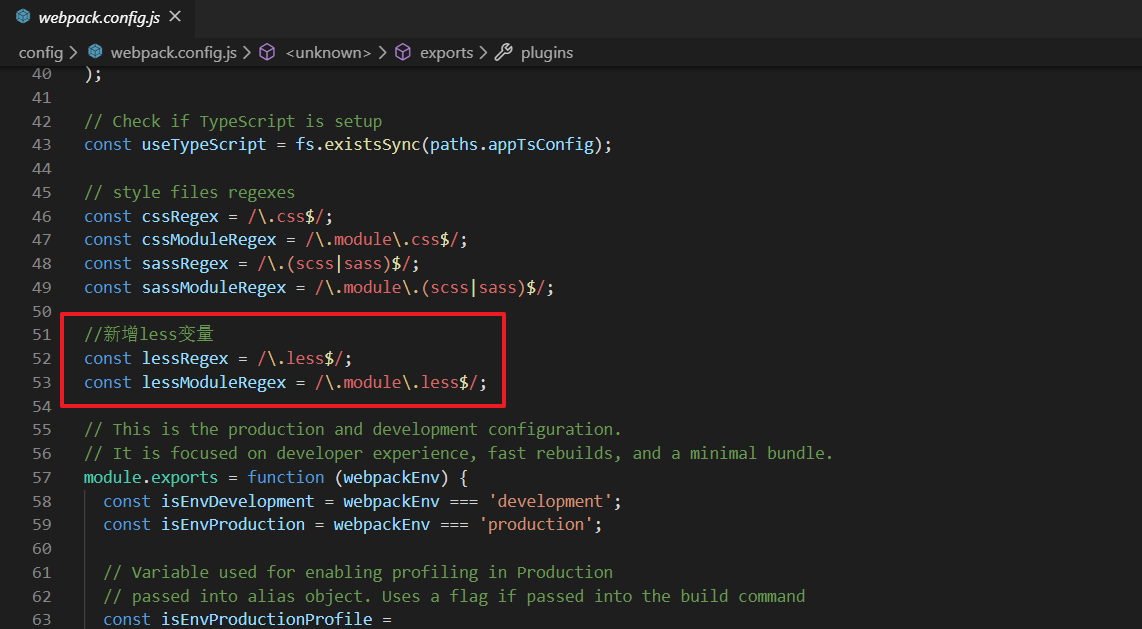
Task: Expand breadcrumb chevron after config
Action: [74, 52]
